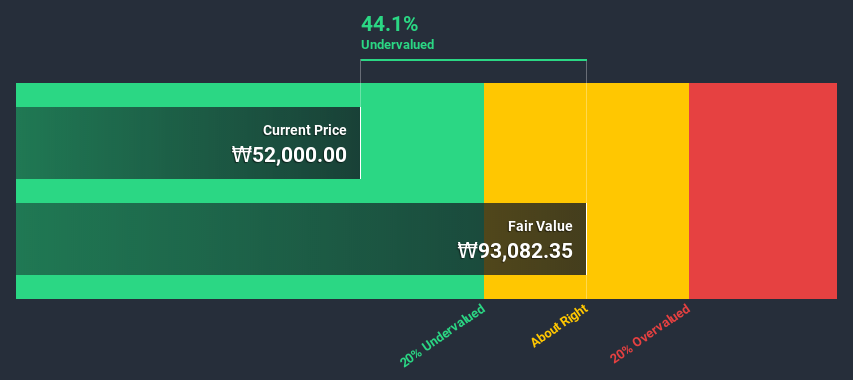Click the green bracket line above the chart
The height and width of the screenshot is (380, 853).
[473, 60]
